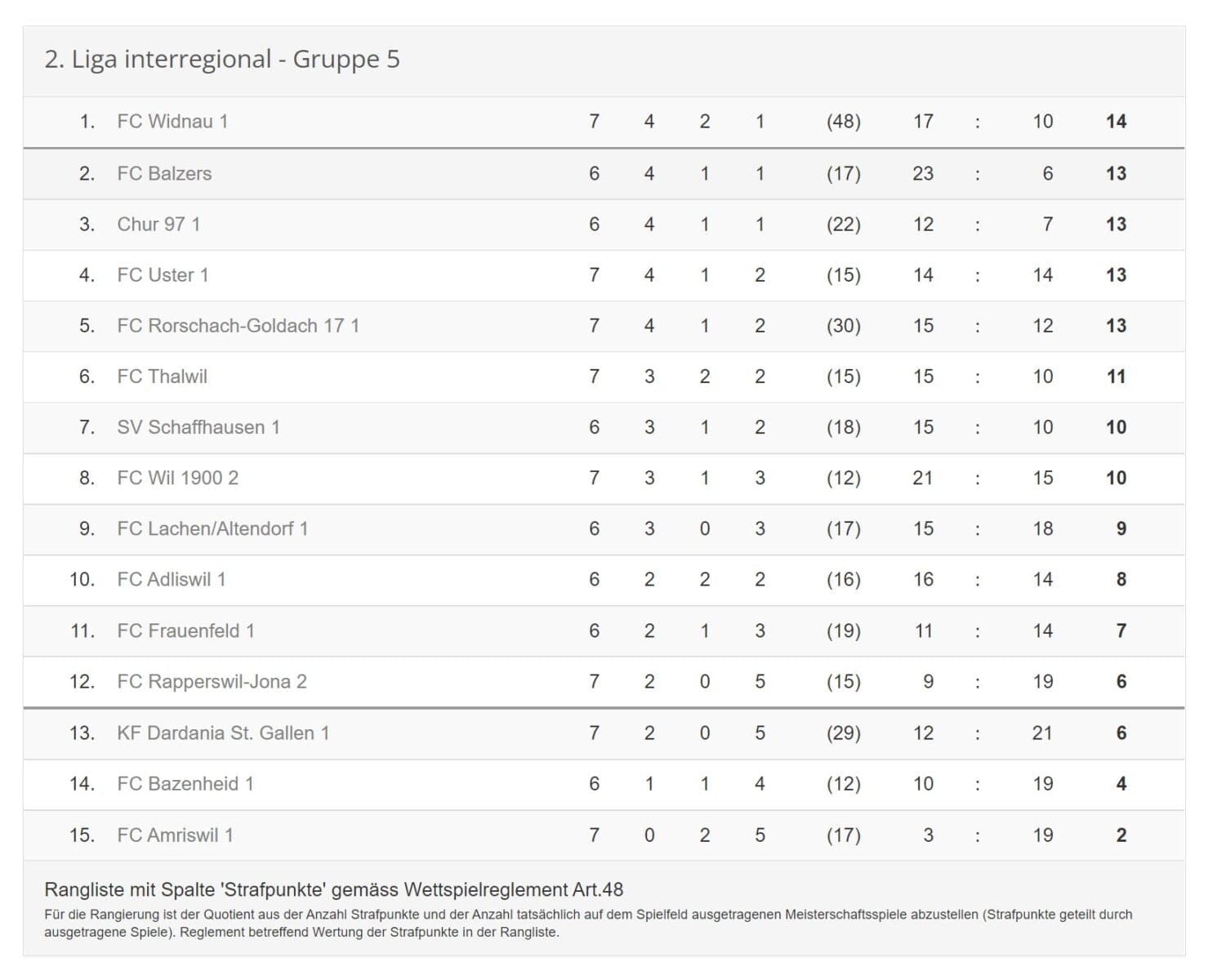
Task: Click FC Widnau 1's 14 points value
Action: pos(1116,122)
